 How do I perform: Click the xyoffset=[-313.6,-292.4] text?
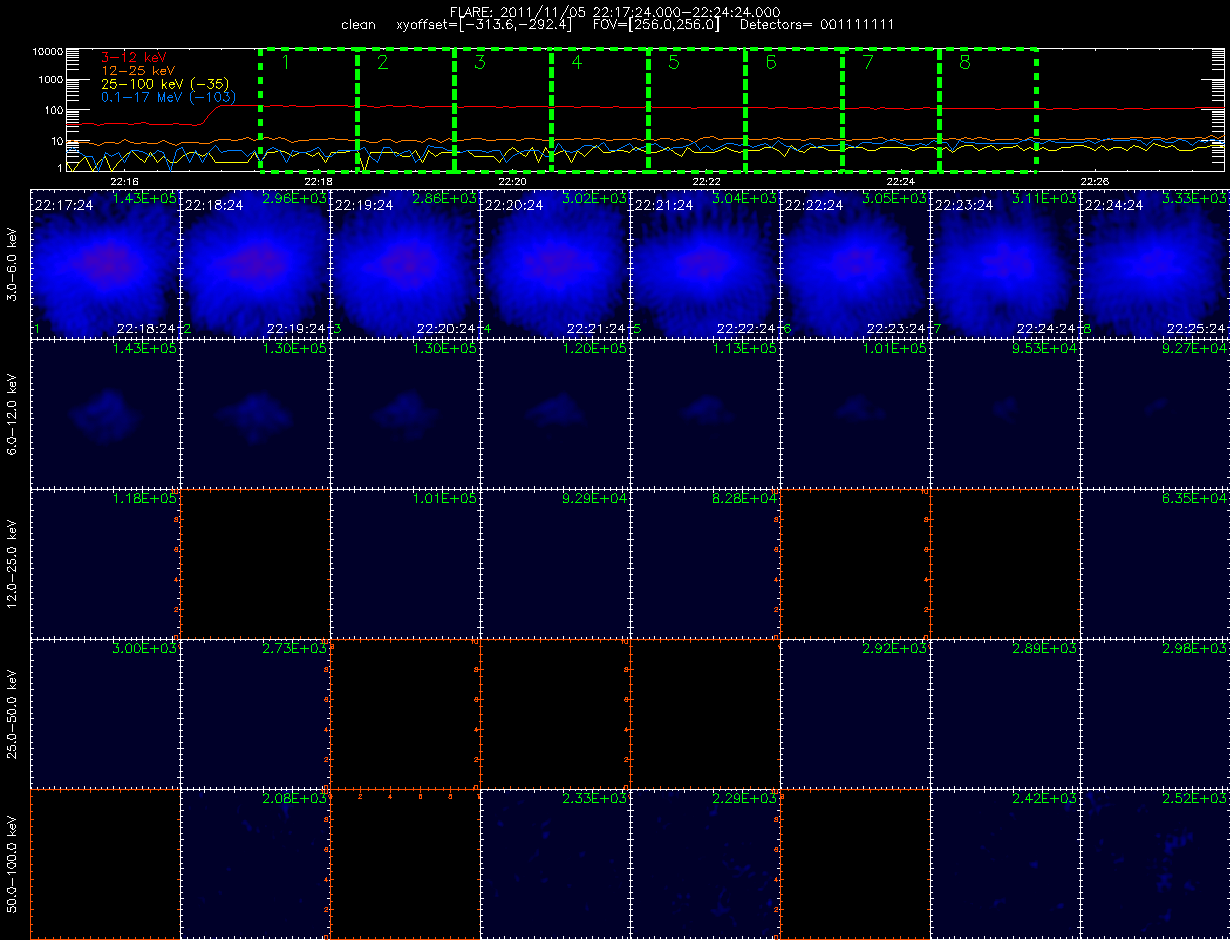(483, 24)
